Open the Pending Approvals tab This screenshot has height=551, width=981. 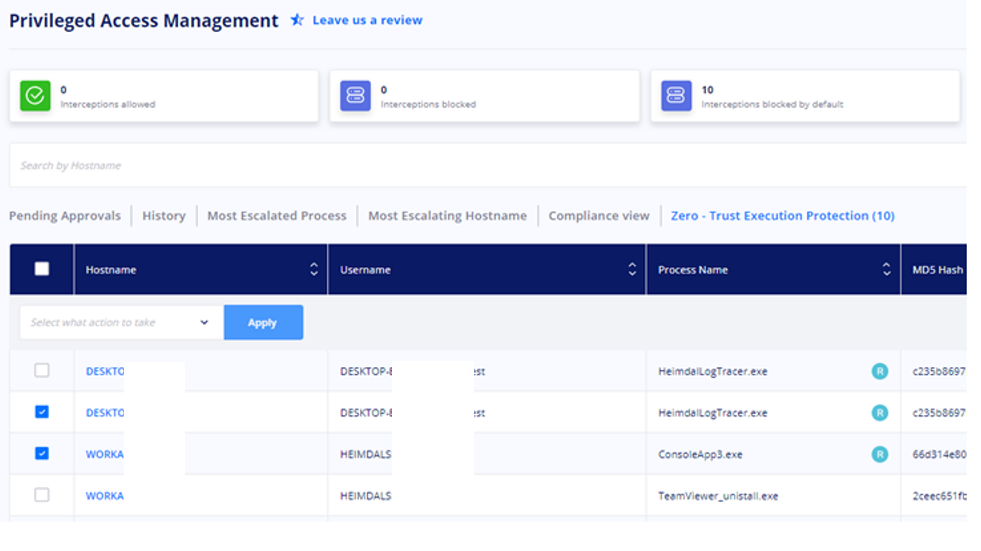point(64,216)
